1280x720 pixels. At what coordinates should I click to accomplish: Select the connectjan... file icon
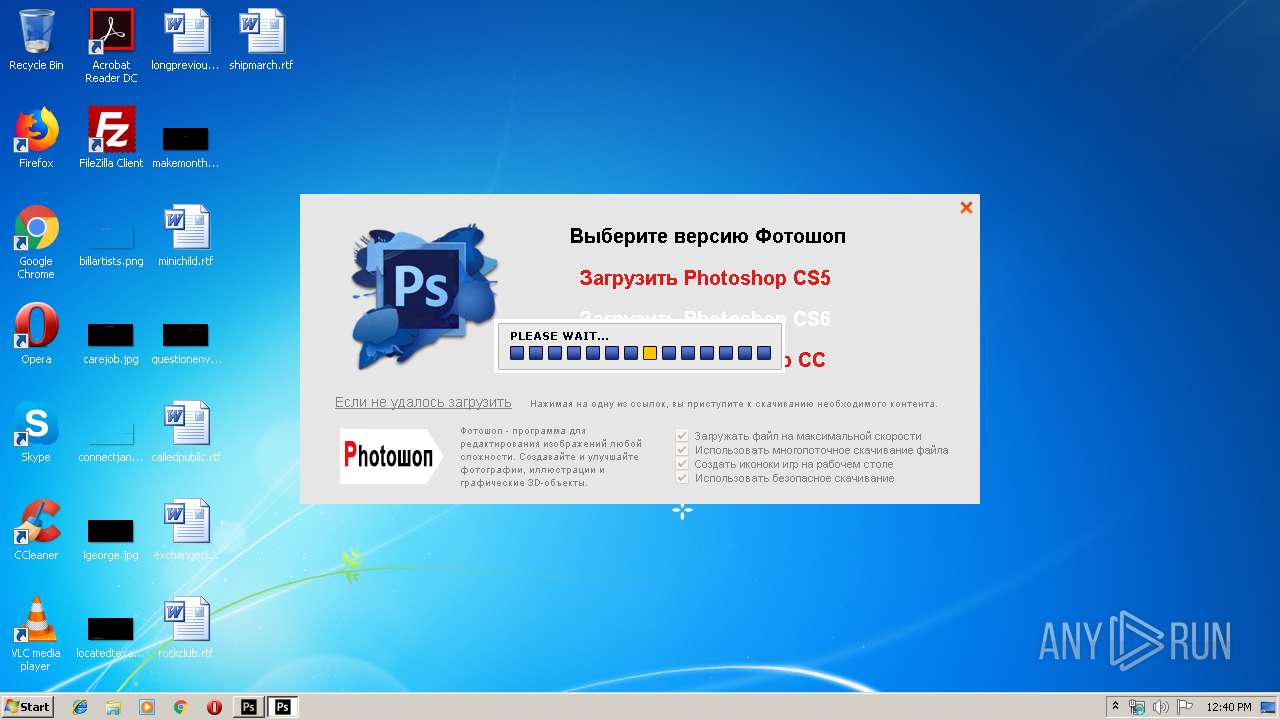[x=111, y=440]
